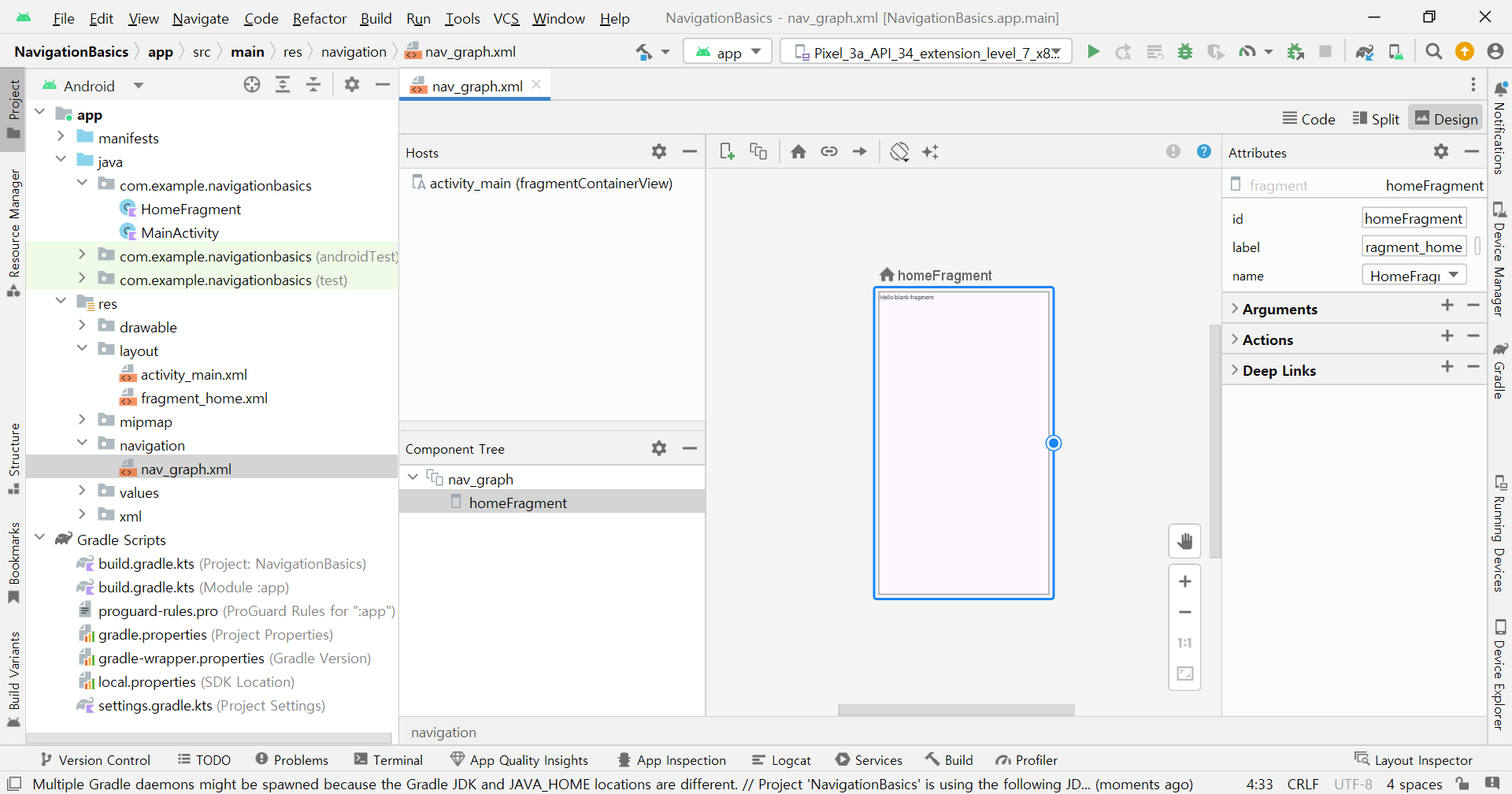Switch editor to Code view
Screen dimensions: 1512x794
[1309, 119]
